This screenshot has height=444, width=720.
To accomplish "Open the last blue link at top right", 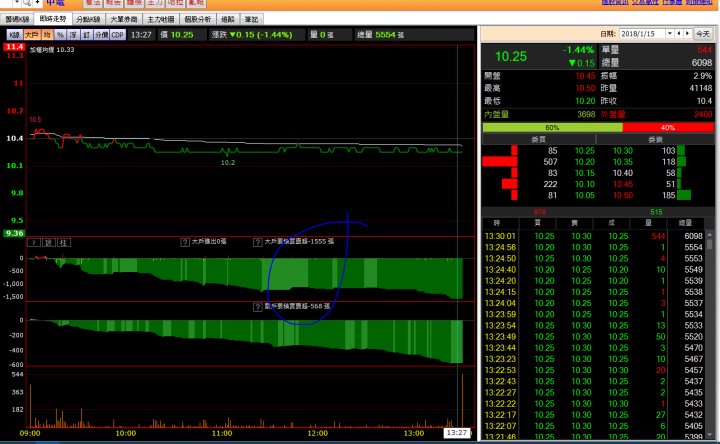I will point(699,2).
